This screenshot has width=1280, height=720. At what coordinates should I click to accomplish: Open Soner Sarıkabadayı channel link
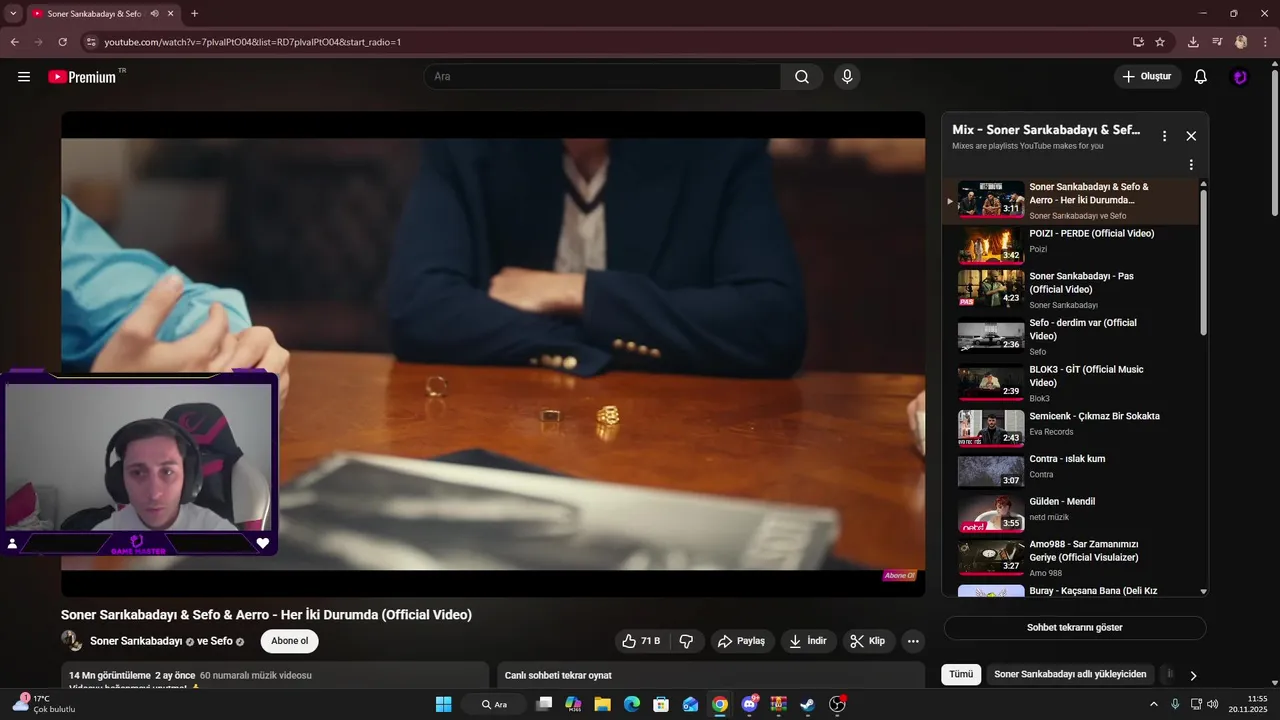[136, 641]
